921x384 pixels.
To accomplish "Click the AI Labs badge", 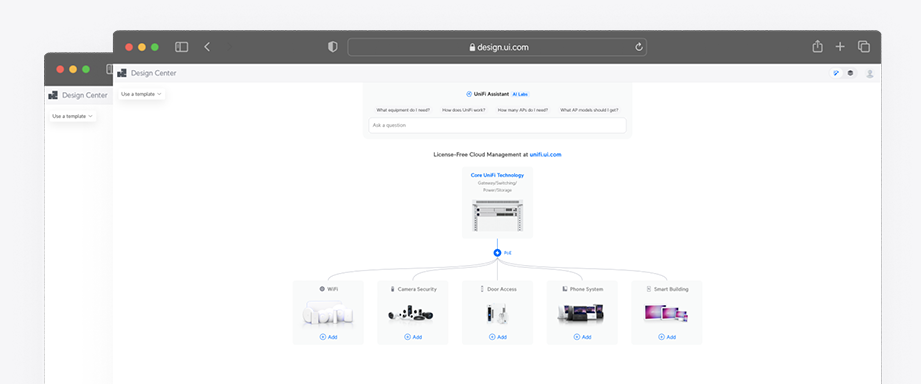I will [x=520, y=94].
